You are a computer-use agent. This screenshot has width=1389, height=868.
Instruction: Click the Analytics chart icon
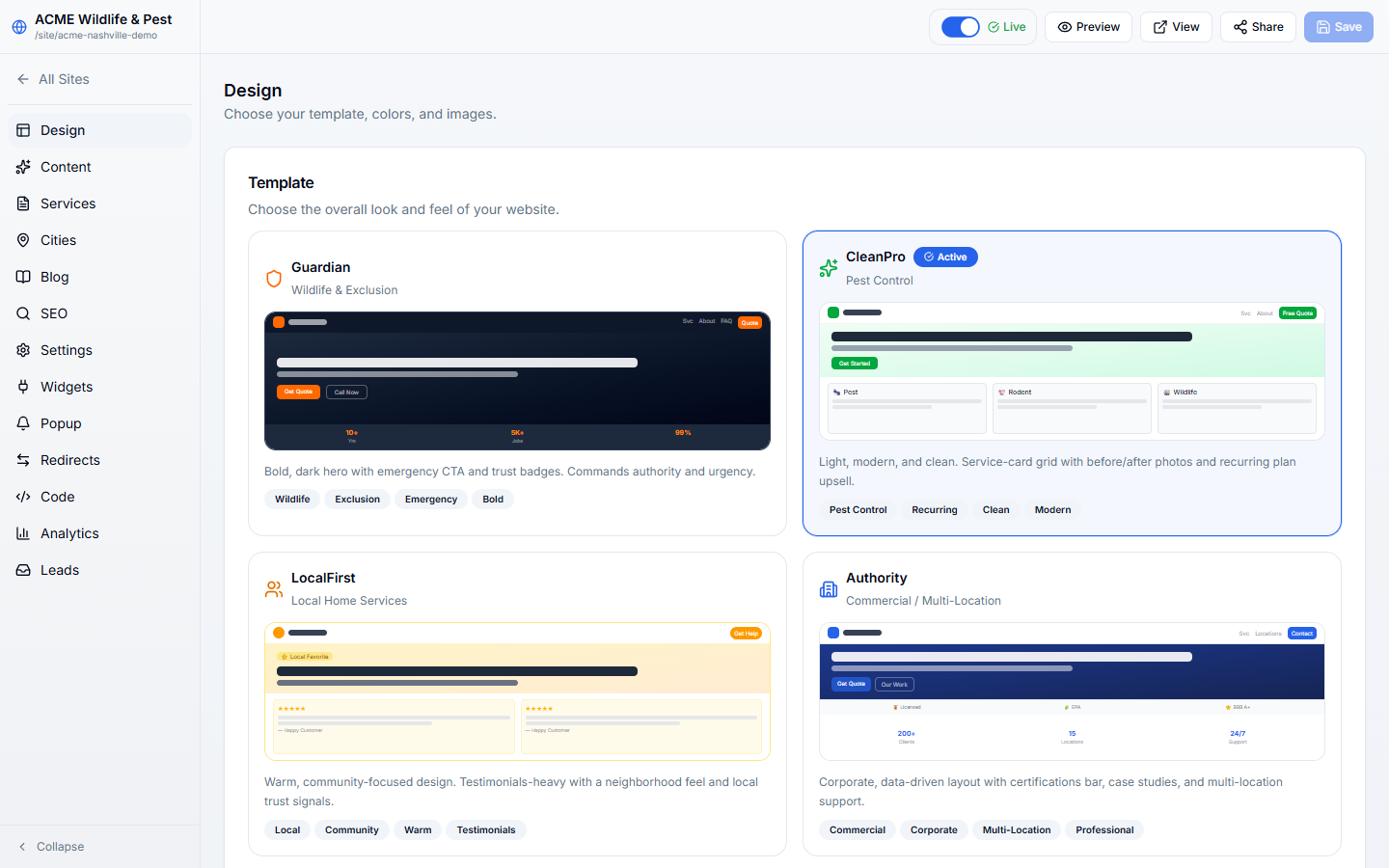[23, 533]
